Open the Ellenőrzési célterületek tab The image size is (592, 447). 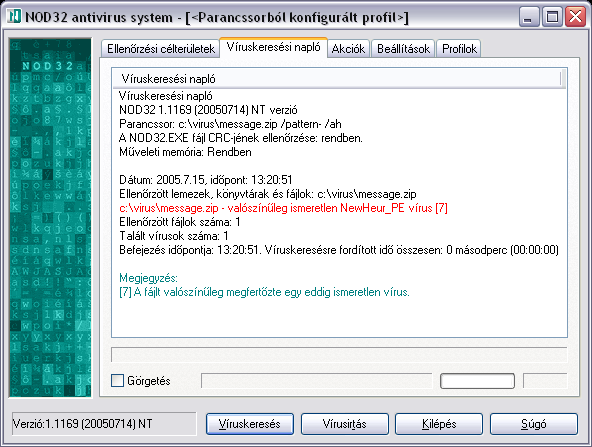coord(160,49)
